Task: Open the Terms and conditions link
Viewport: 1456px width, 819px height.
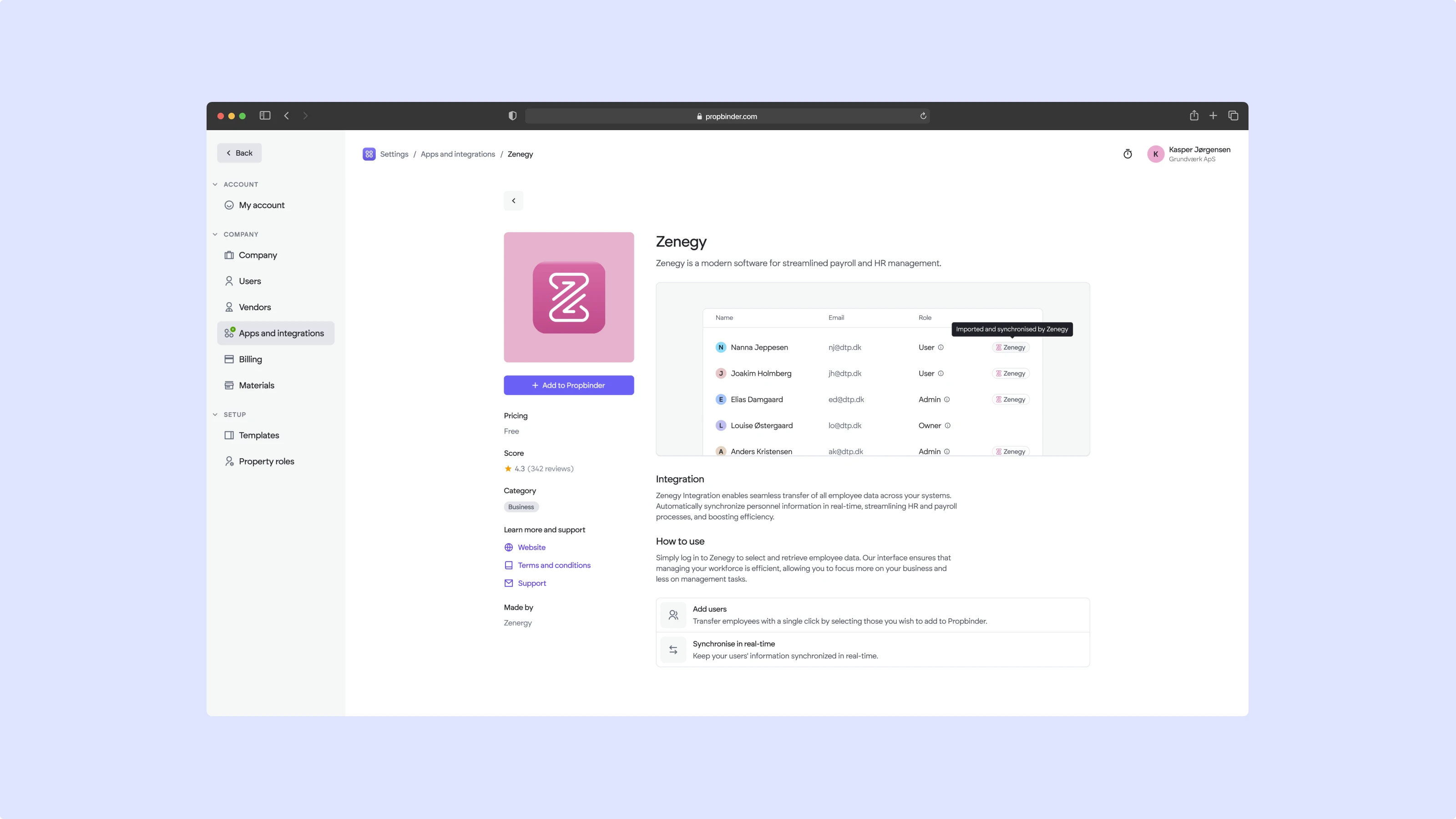Action: [x=553, y=565]
